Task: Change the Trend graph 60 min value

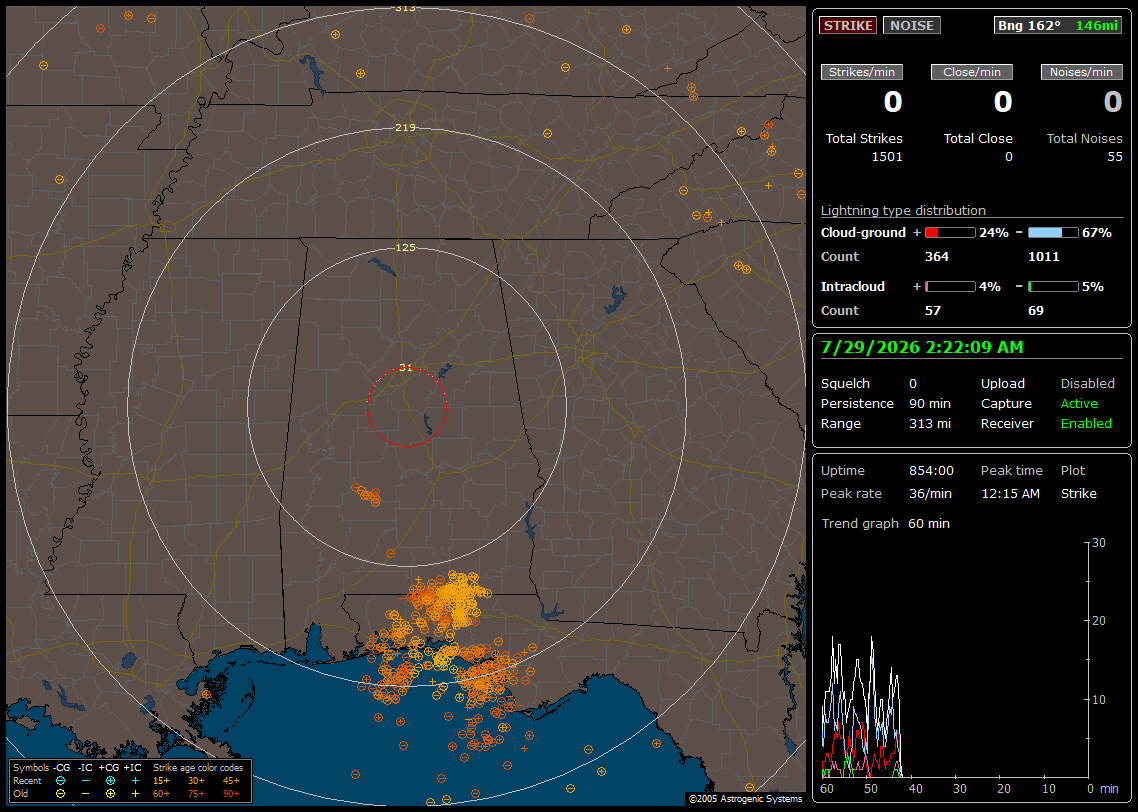Action: 928,523
